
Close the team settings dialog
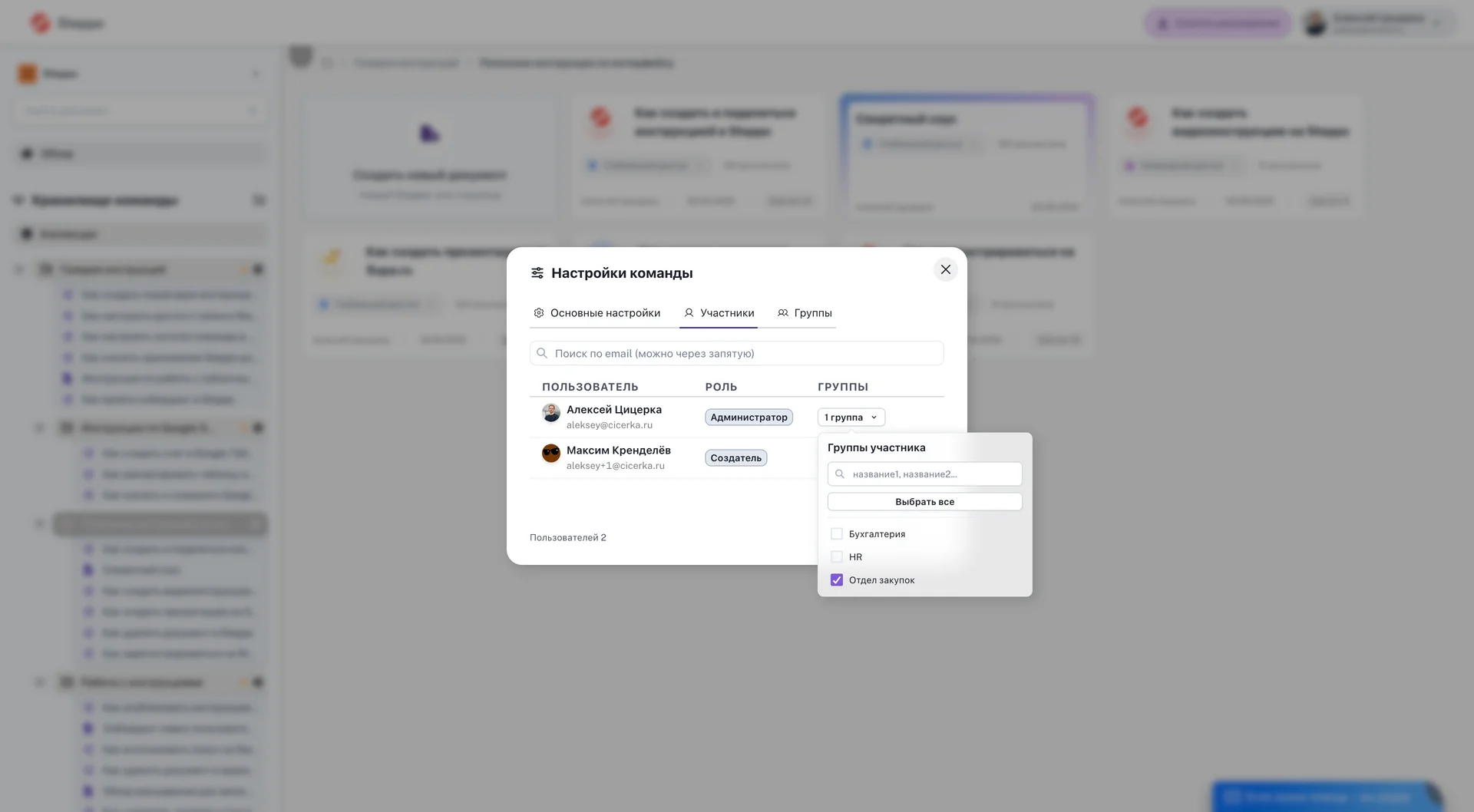click(945, 269)
